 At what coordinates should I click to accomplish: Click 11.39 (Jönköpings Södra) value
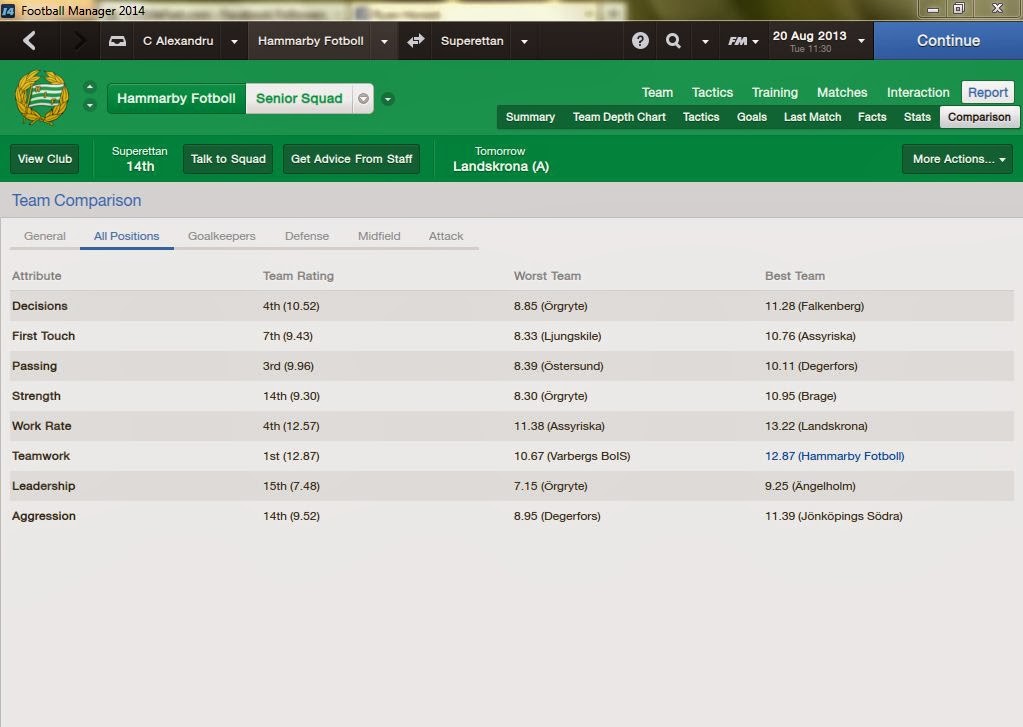click(x=834, y=516)
